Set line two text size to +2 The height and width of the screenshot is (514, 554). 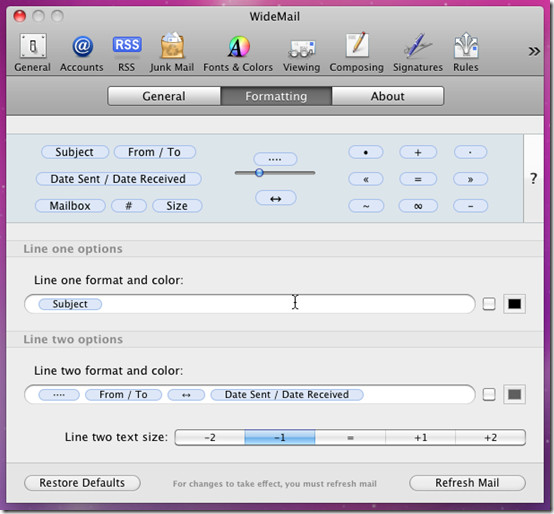(490, 438)
